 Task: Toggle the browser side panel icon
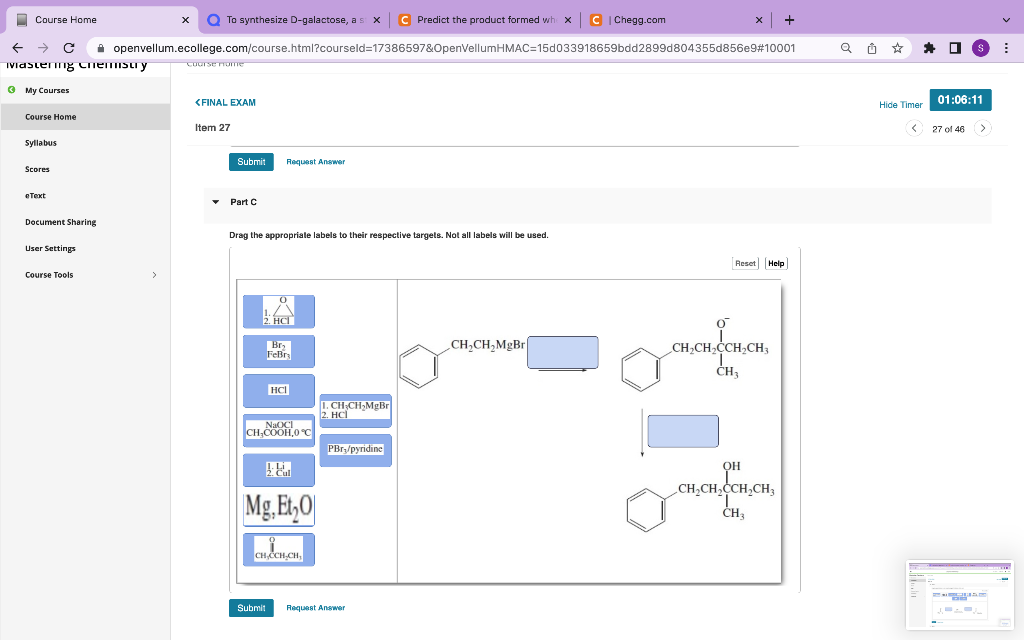pyautogui.click(x=955, y=48)
